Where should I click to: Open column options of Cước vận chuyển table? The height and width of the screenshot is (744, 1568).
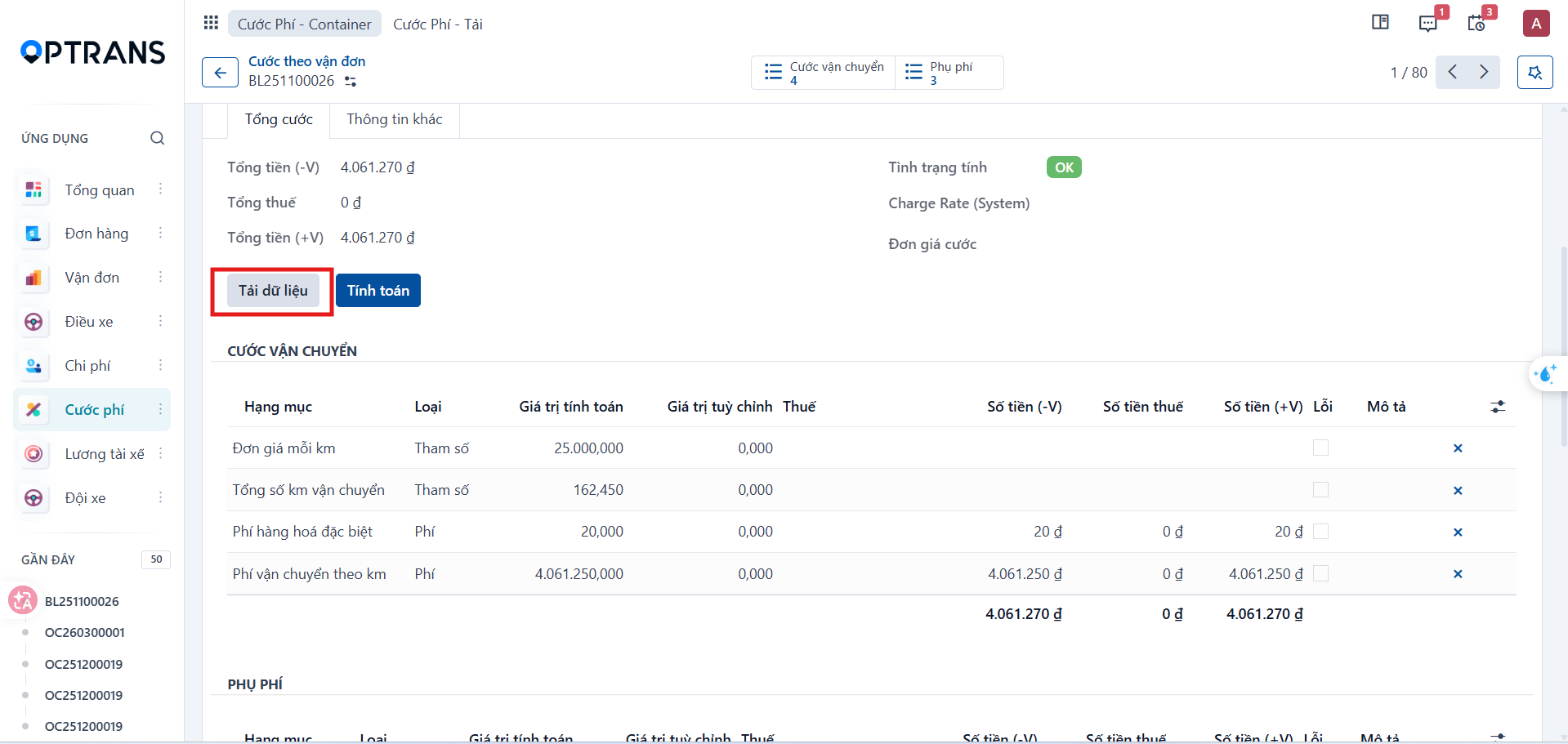coord(1498,407)
